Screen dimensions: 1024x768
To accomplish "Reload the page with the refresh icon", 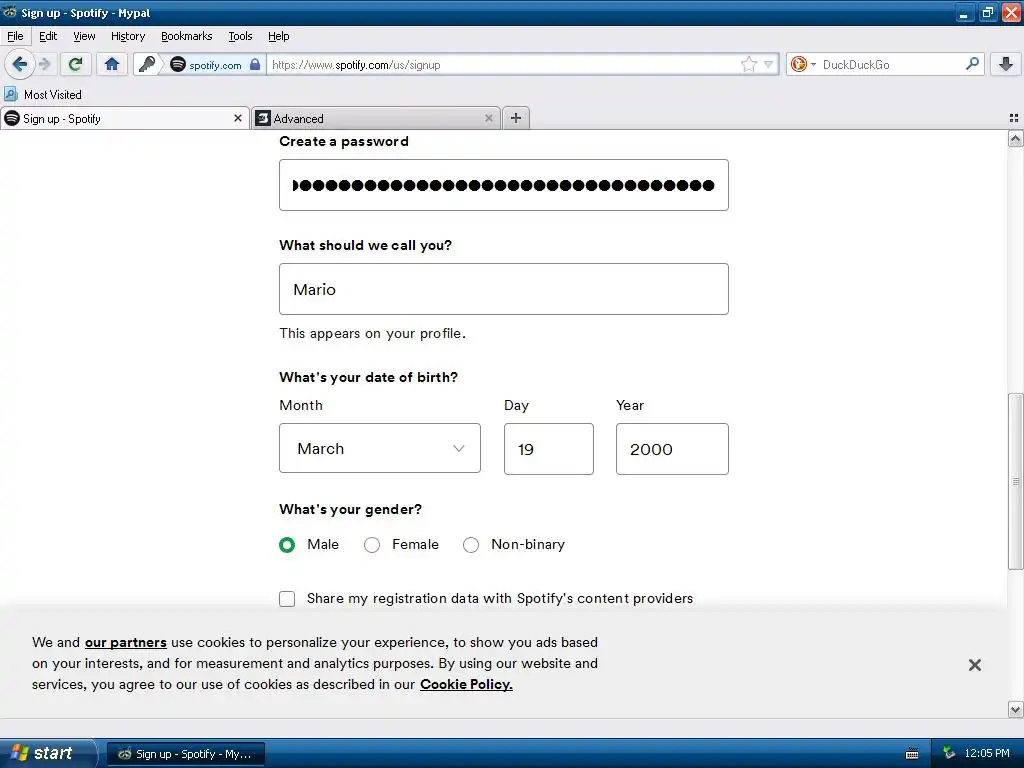I will [x=76, y=64].
